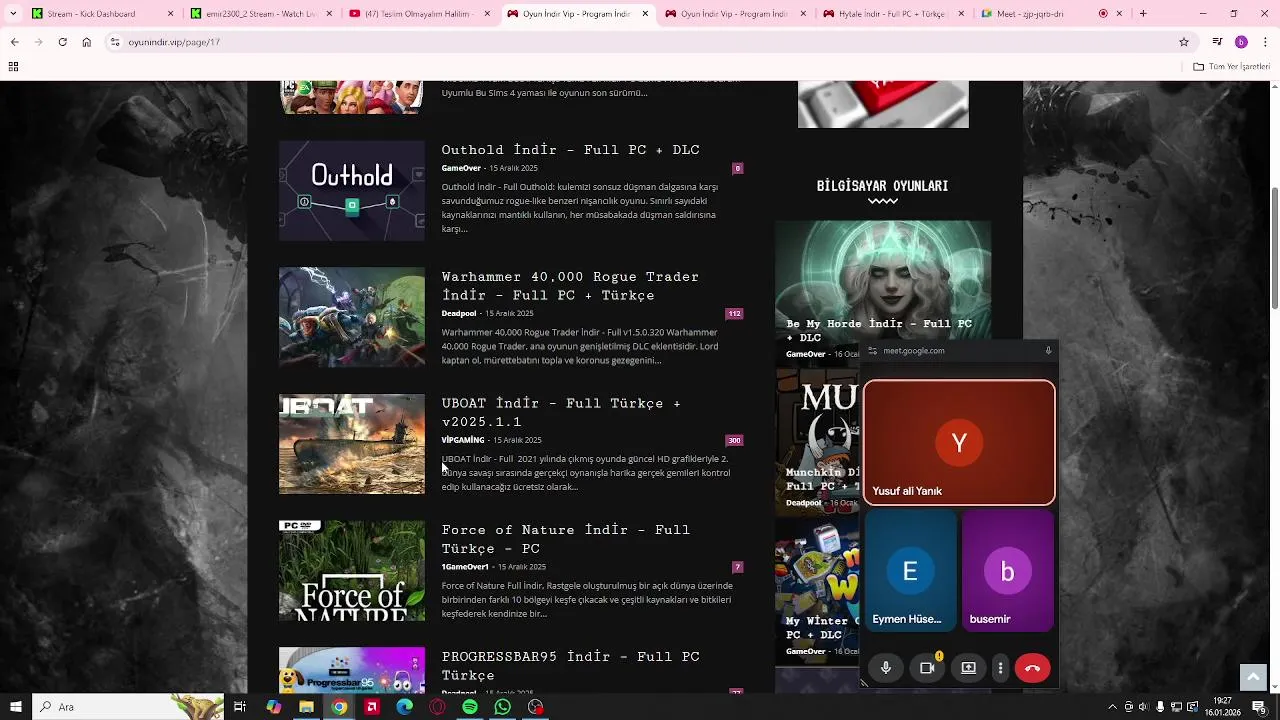The height and width of the screenshot is (720, 1280).
Task: Open author VİPGAMİNG on UBOAT post
Action: coord(463,440)
